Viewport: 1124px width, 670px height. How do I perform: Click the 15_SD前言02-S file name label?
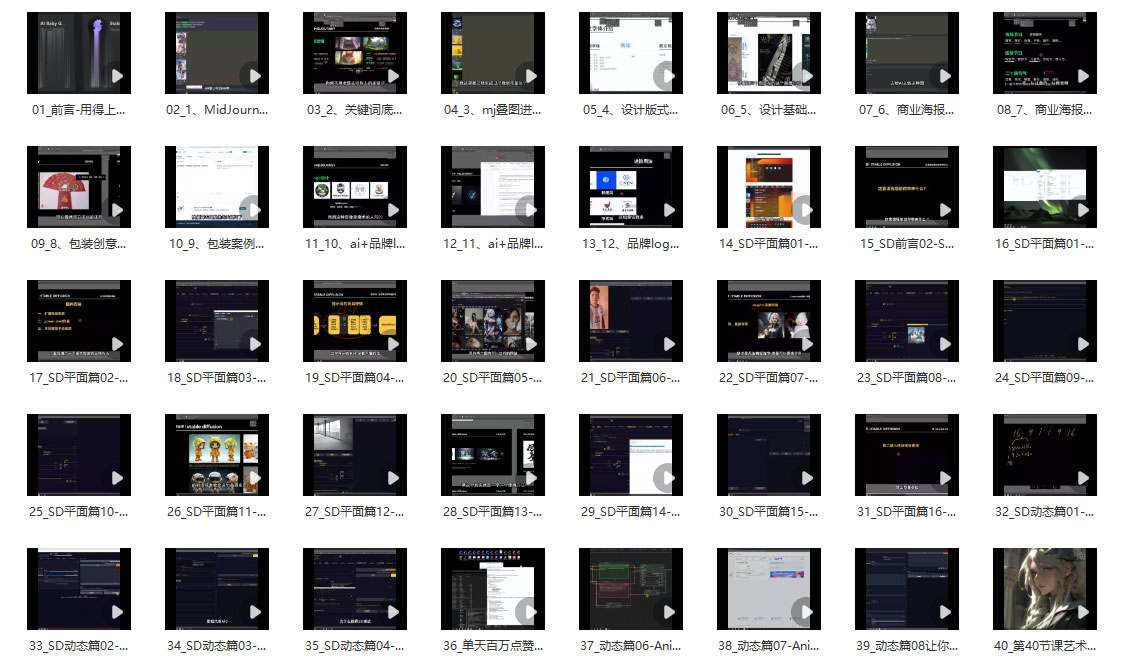coord(907,244)
